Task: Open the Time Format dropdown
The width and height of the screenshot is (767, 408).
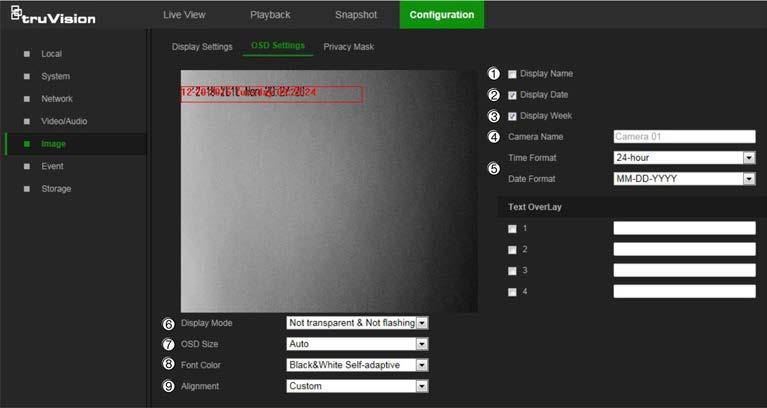Action: 684,158
